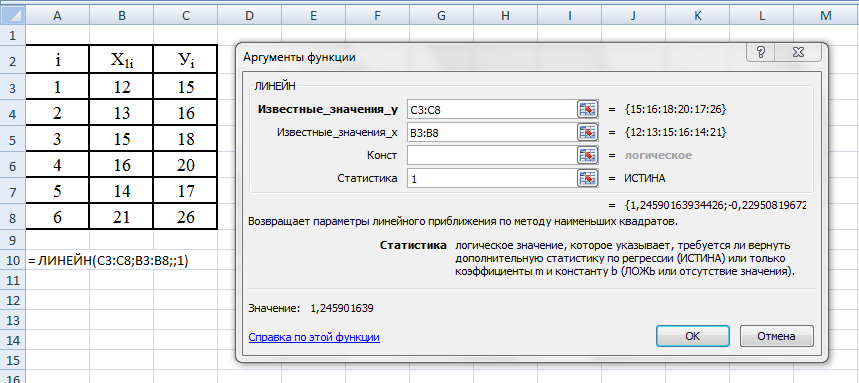Click cell B3 containing 12
This screenshot has width=859, height=383.
tap(122, 87)
